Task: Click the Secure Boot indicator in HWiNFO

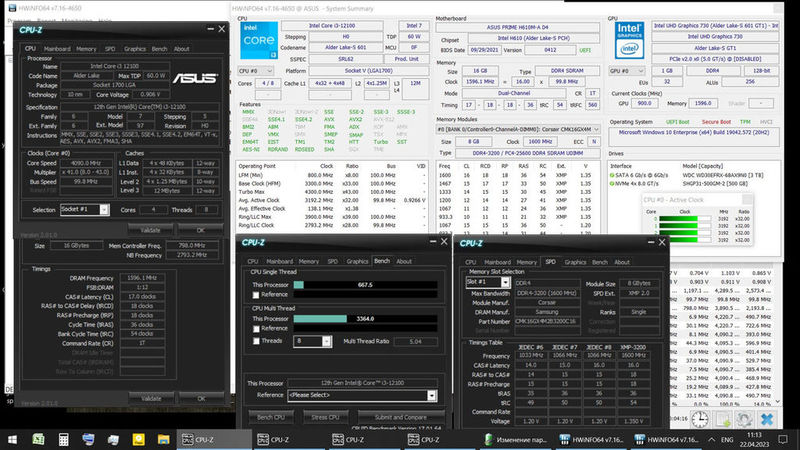Action: 716,122
